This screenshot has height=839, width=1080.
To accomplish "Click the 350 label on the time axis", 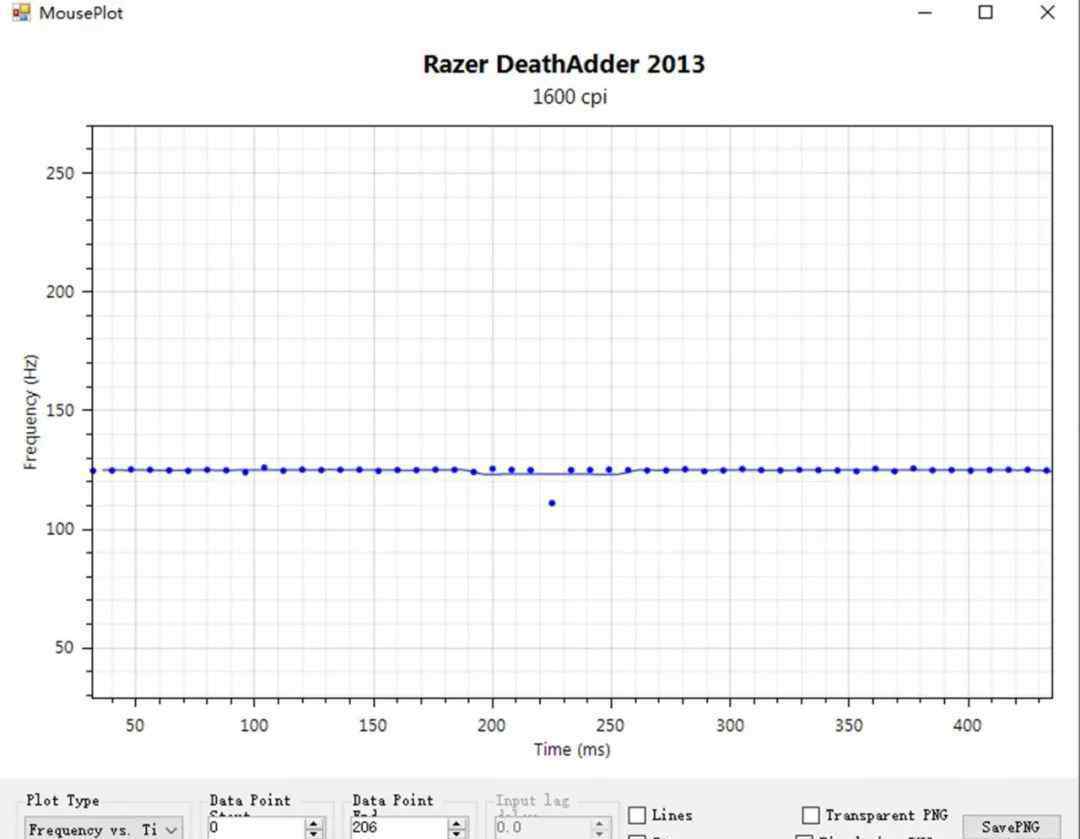I will (849, 725).
